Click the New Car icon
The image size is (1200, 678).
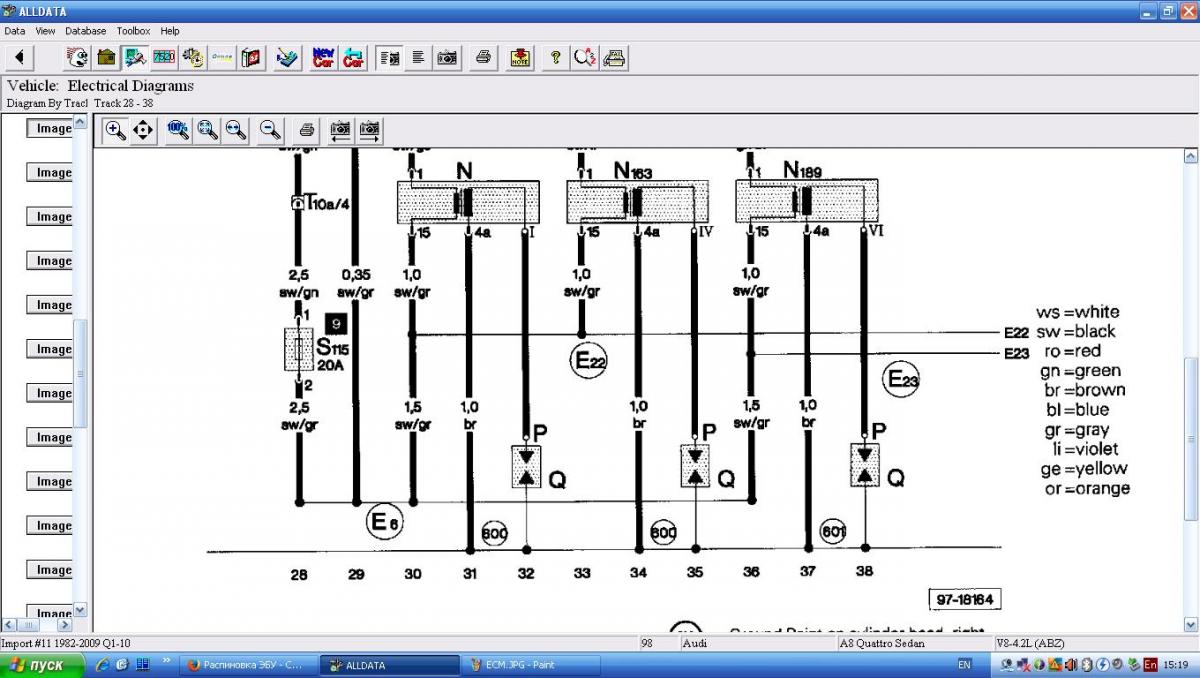coord(324,58)
